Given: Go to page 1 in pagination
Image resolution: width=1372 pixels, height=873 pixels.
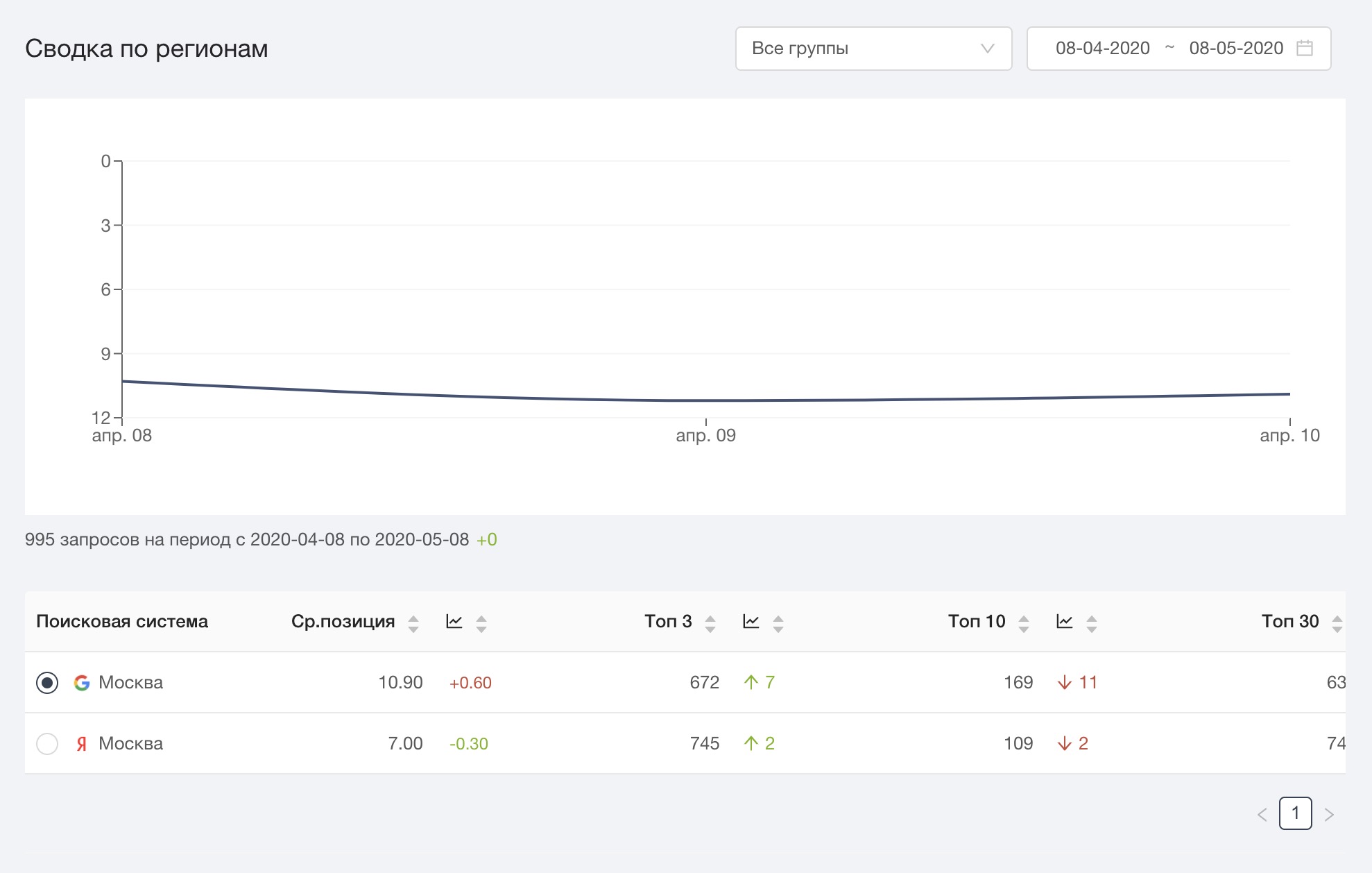Looking at the screenshot, I should click(x=1295, y=813).
